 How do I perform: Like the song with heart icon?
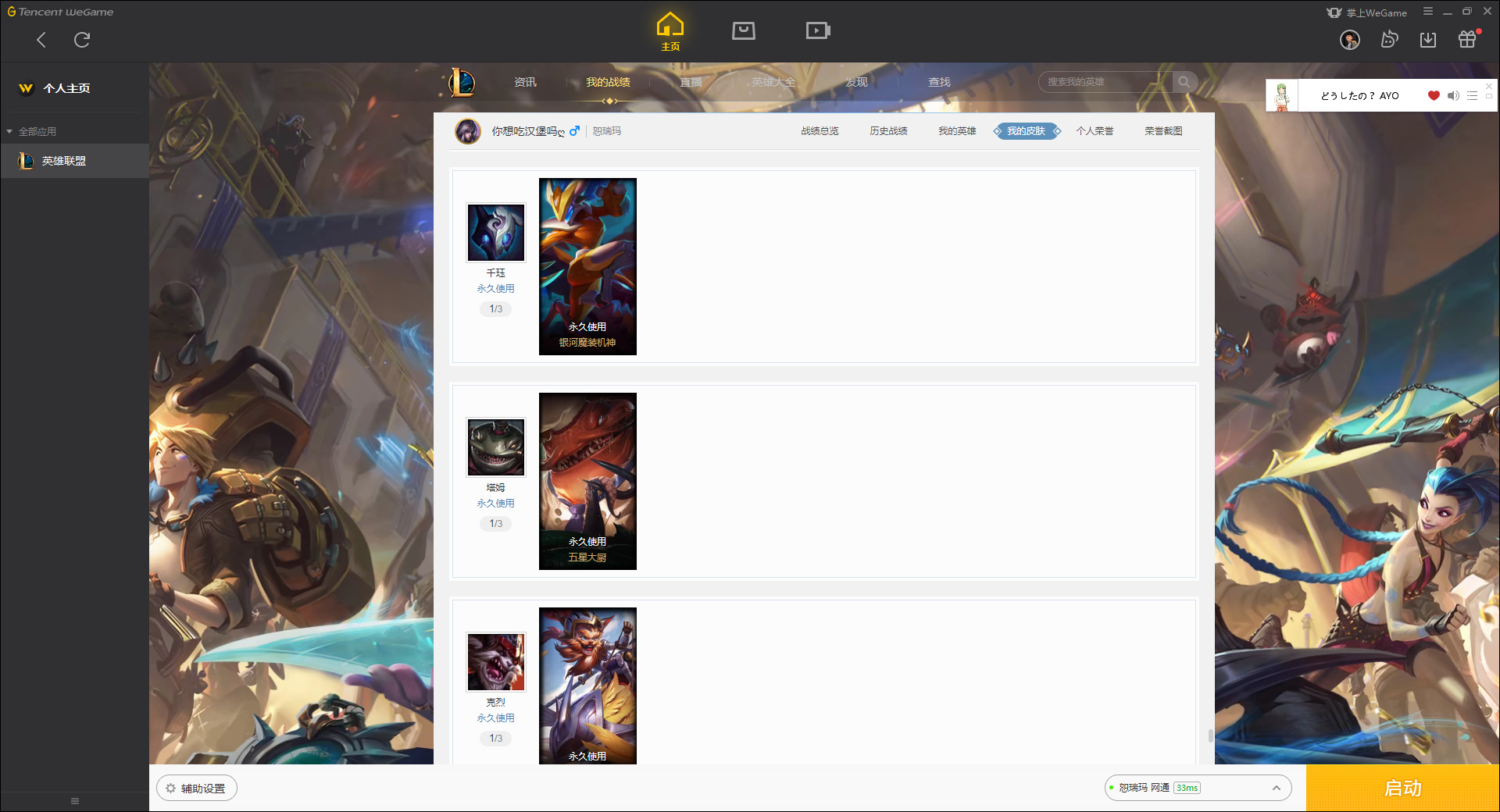click(1434, 96)
